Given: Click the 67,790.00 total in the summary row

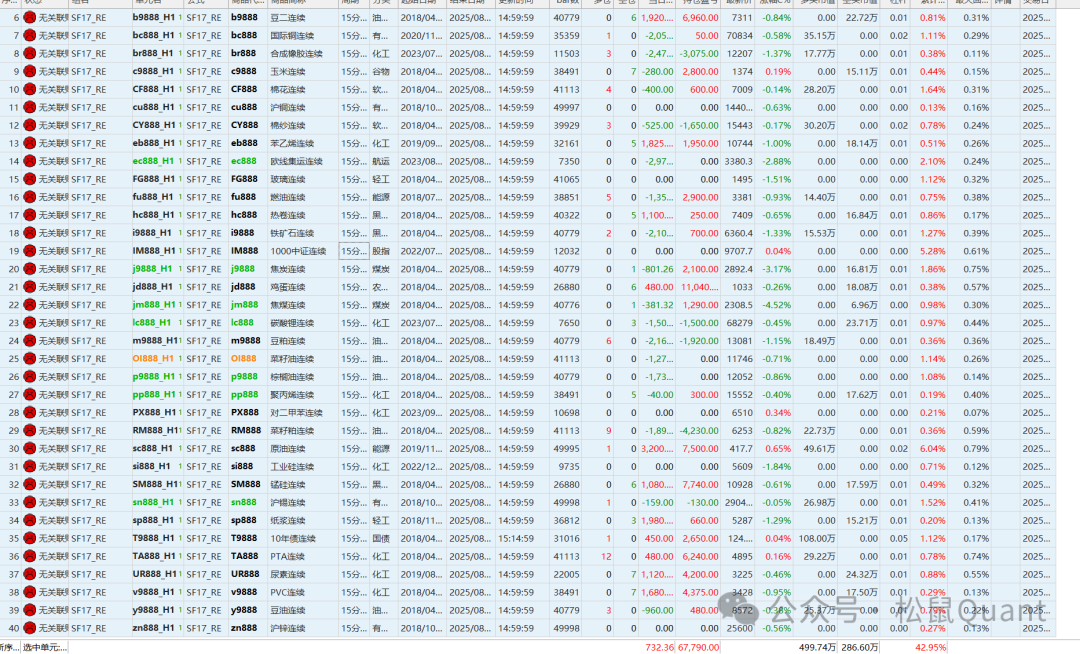Looking at the screenshot, I should [x=698, y=647].
